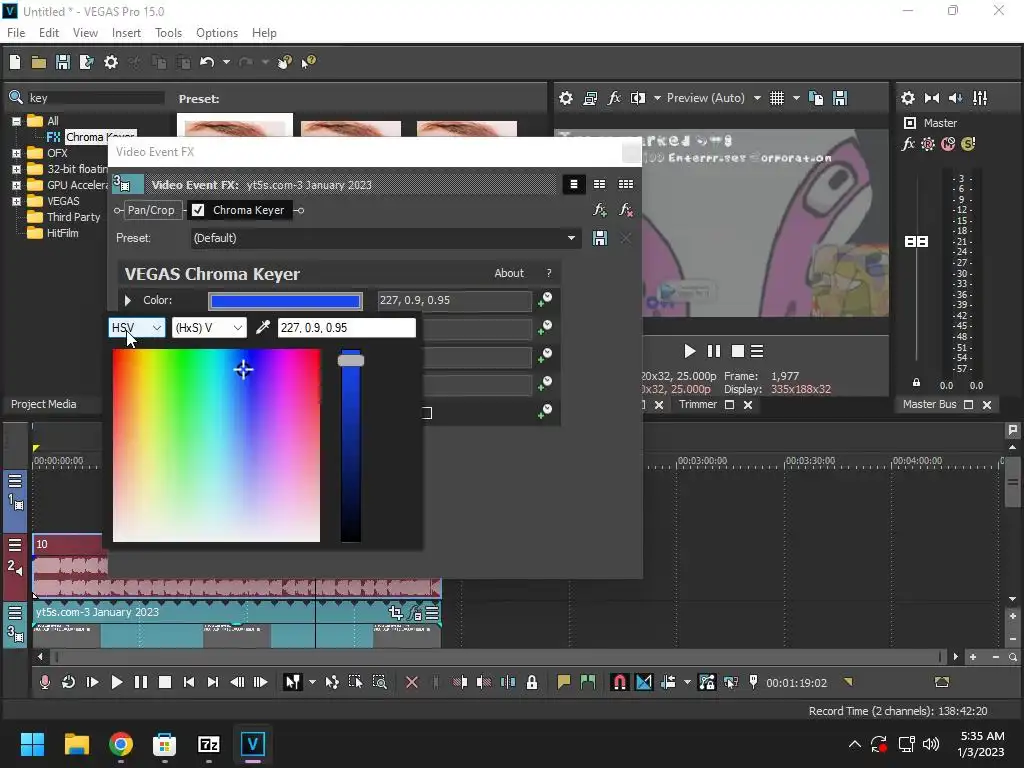Viewport: 1024px width, 768px height.
Task: Animate the Color parameter keyframe button
Action: point(545,300)
